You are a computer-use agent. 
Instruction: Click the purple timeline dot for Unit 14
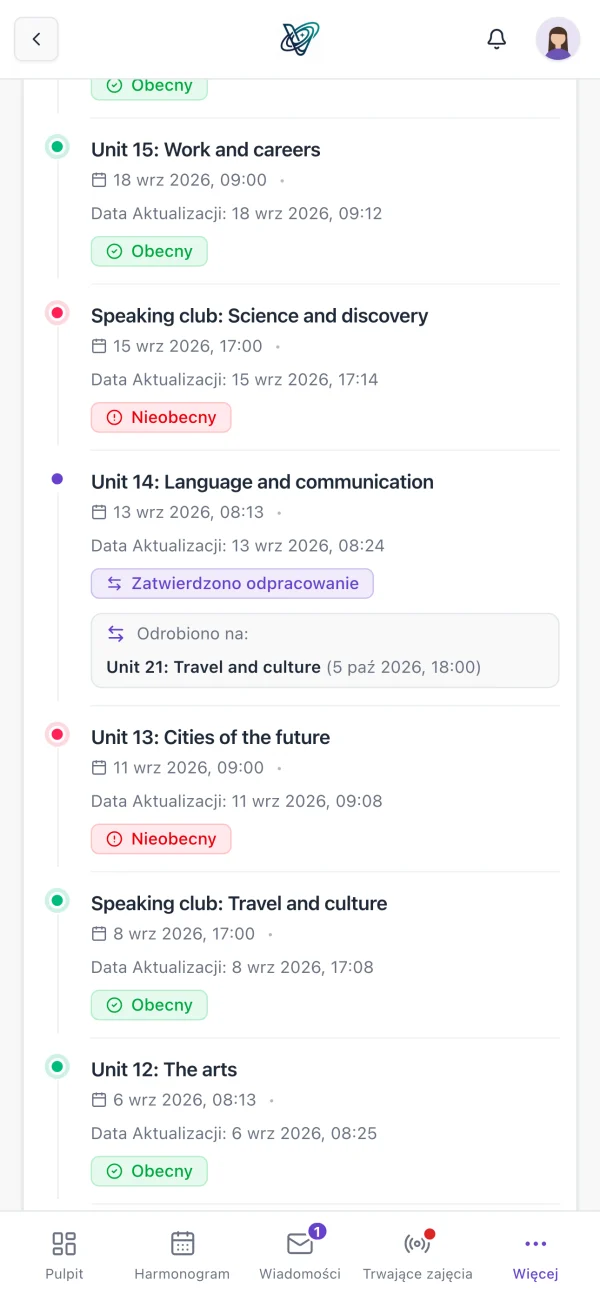click(x=57, y=479)
